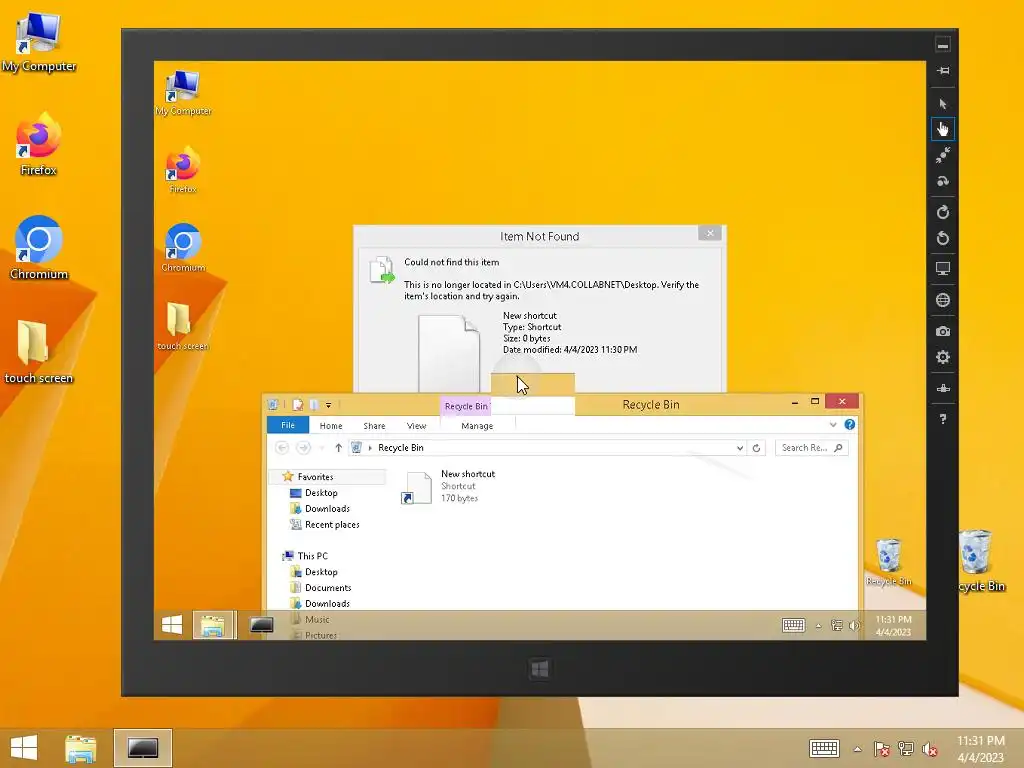Click Start button inside the simulator

(x=172, y=625)
